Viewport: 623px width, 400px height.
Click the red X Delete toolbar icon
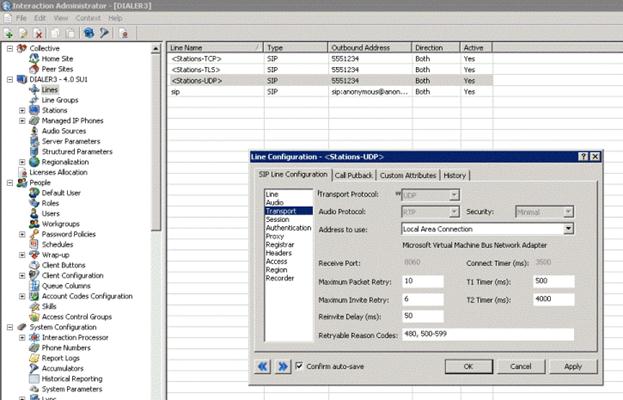38,32
